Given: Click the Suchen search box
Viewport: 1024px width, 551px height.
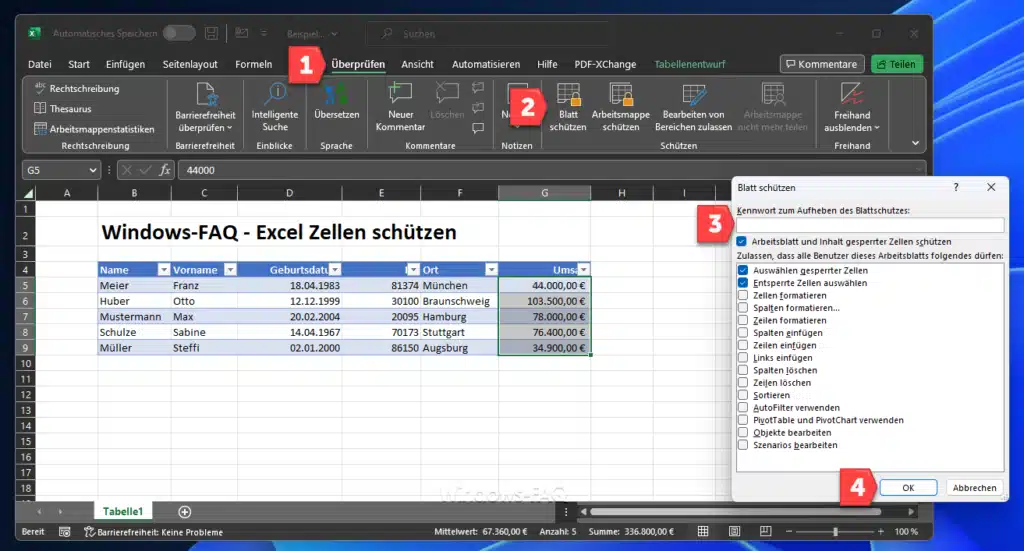Looking at the screenshot, I should click(488, 33).
